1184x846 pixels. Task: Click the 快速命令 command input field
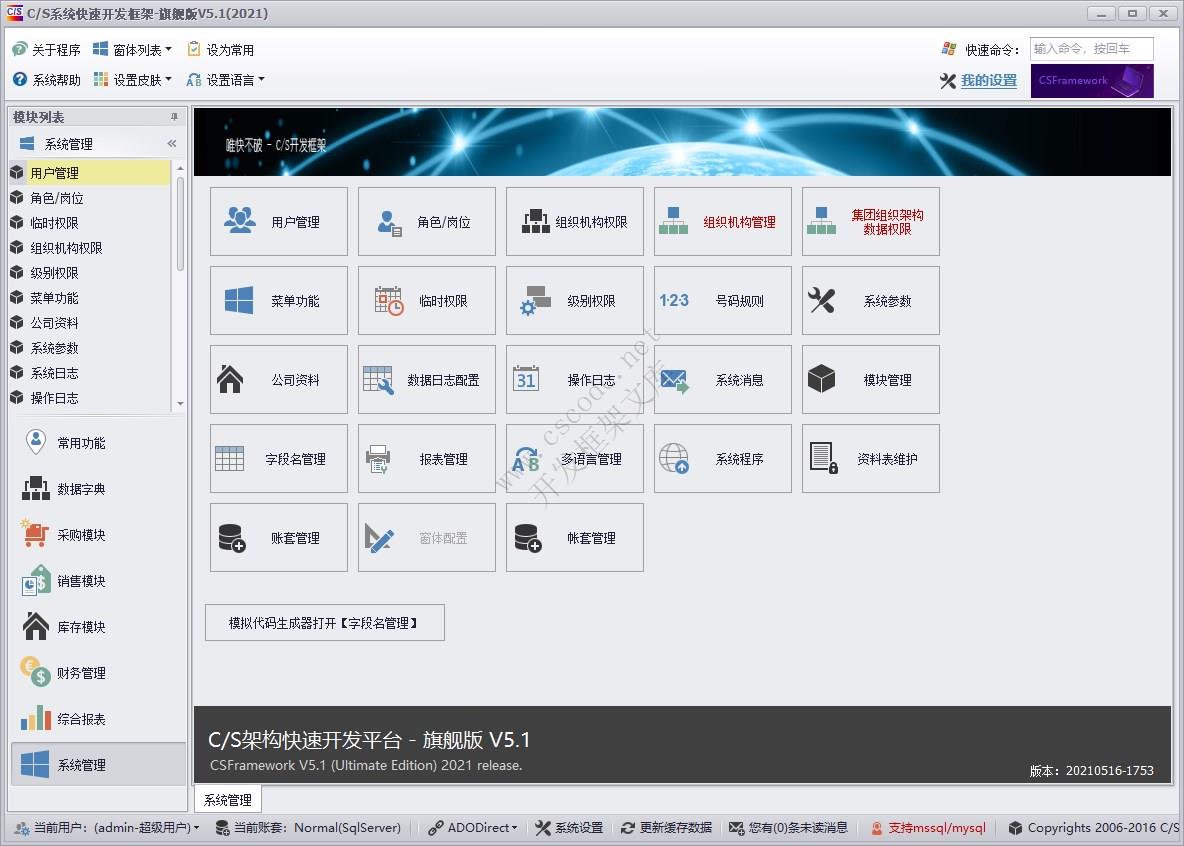pos(1091,48)
